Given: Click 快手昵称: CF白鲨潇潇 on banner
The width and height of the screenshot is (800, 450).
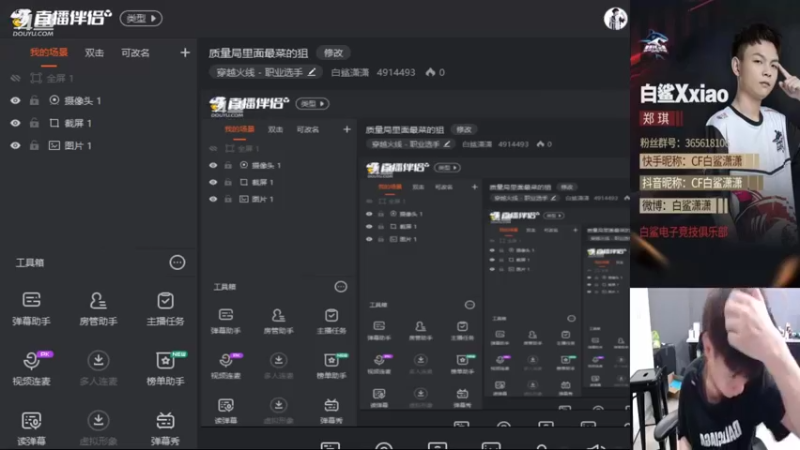Looking at the screenshot, I should [692, 162].
